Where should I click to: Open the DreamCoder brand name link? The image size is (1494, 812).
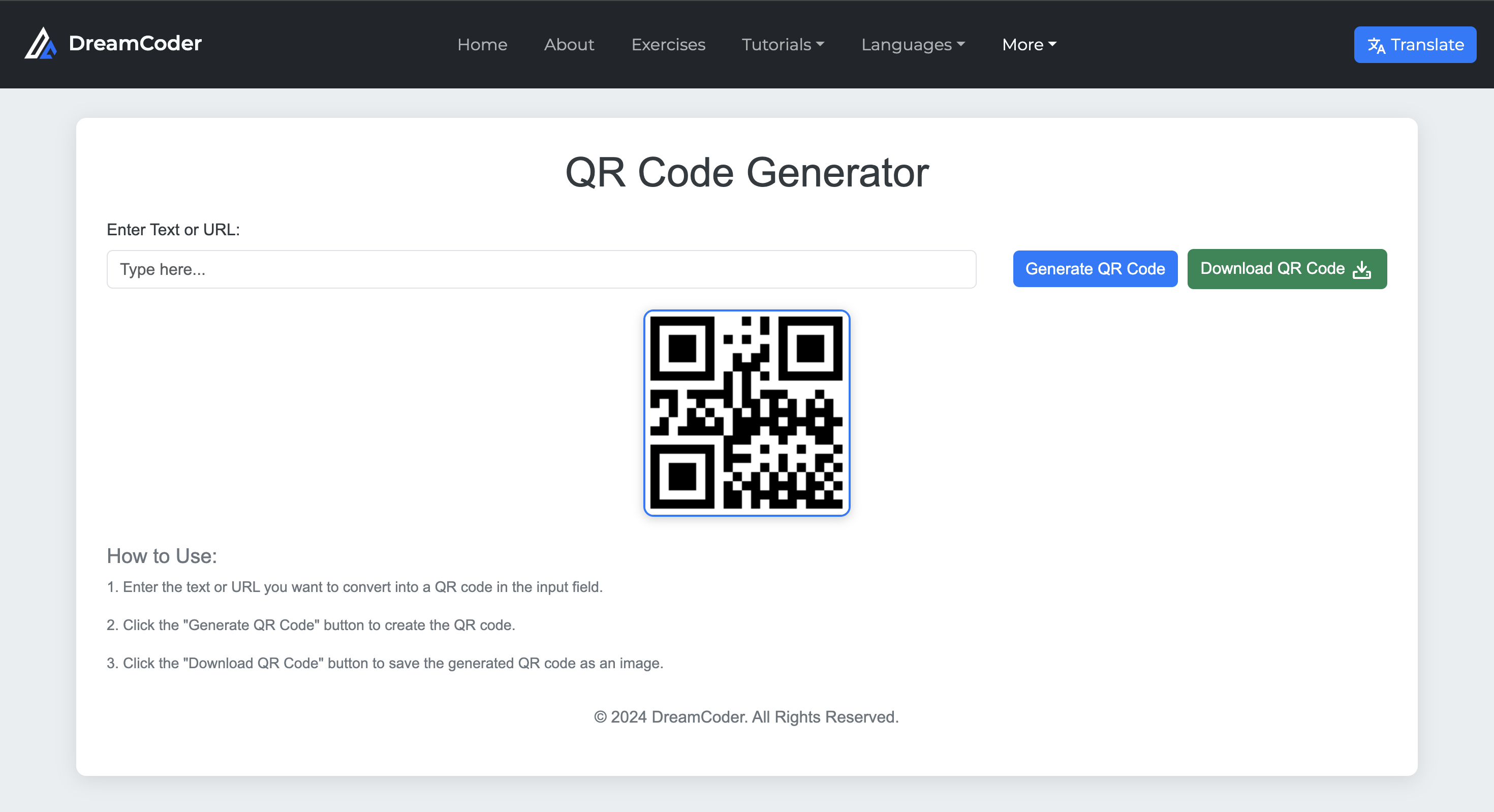click(x=135, y=44)
